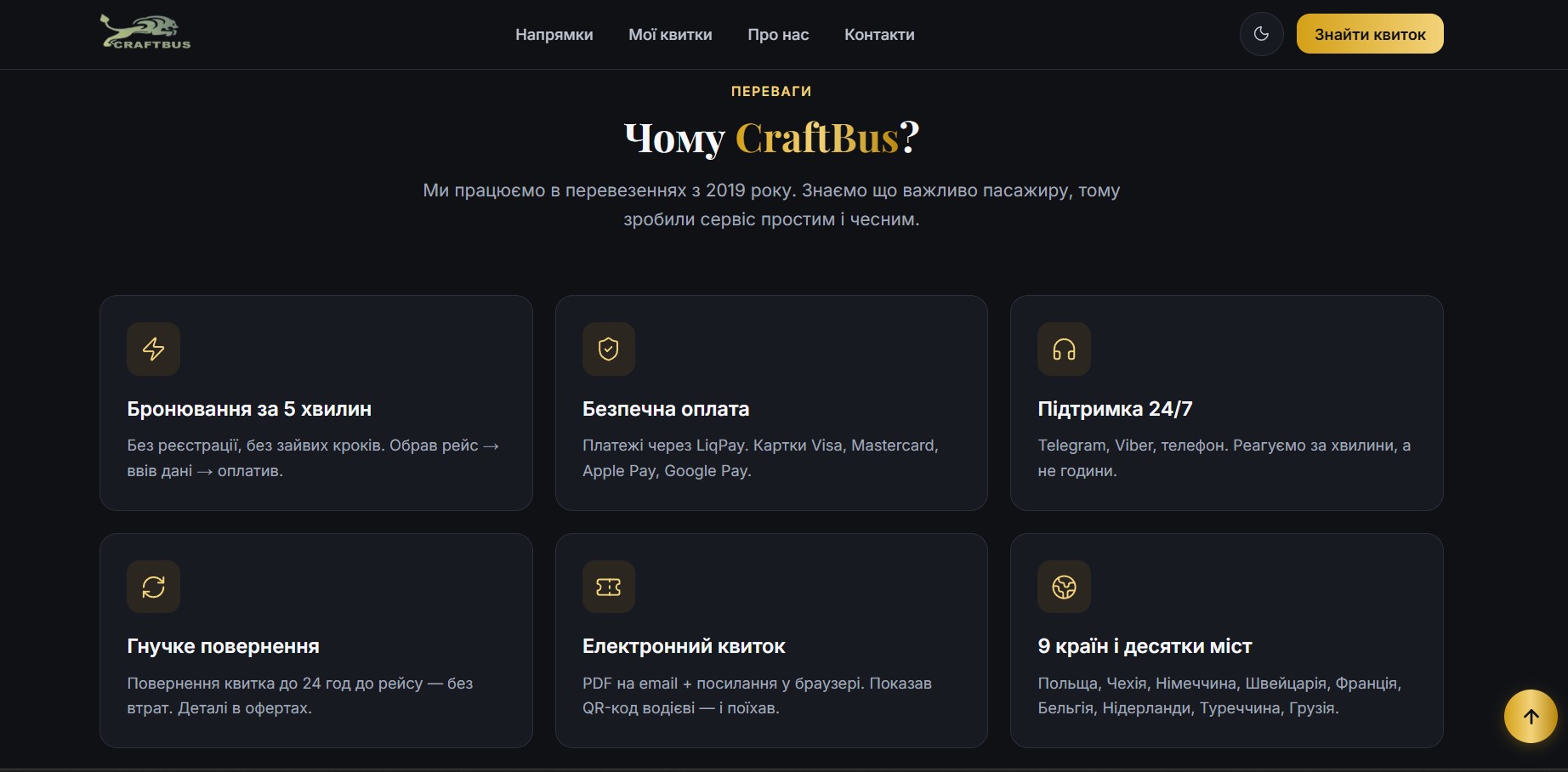Click the shield secure payment icon
The height and width of the screenshot is (772, 1568).
(x=609, y=349)
